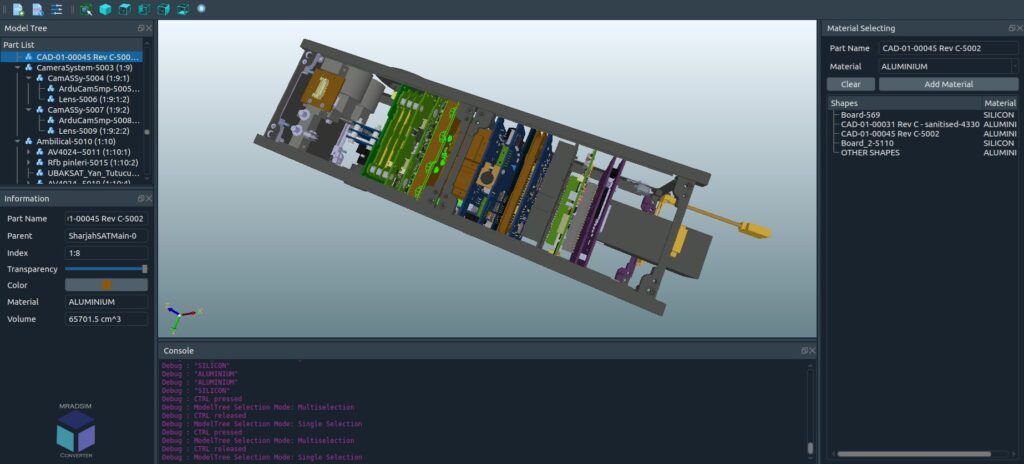The height and width of the screenshot is (464, 1024).
Task: Click the second document icon in toolbar
Action: point(38,9)
